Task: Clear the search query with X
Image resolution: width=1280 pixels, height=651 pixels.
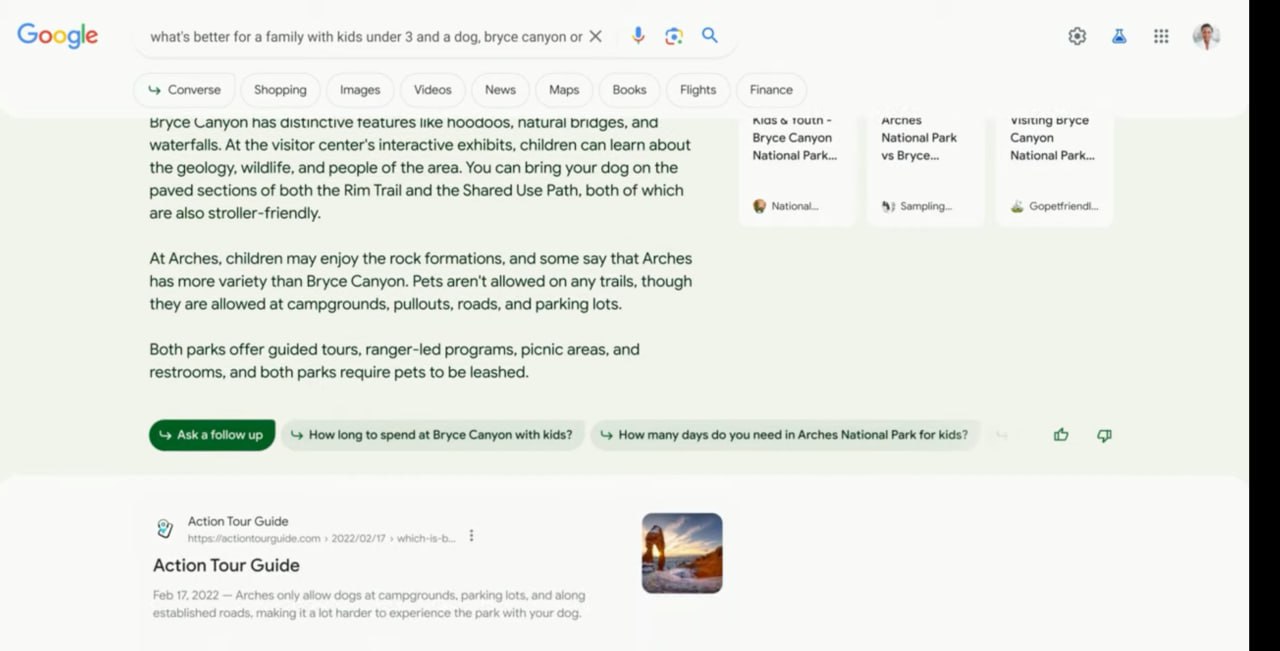Action: point(595,36)
